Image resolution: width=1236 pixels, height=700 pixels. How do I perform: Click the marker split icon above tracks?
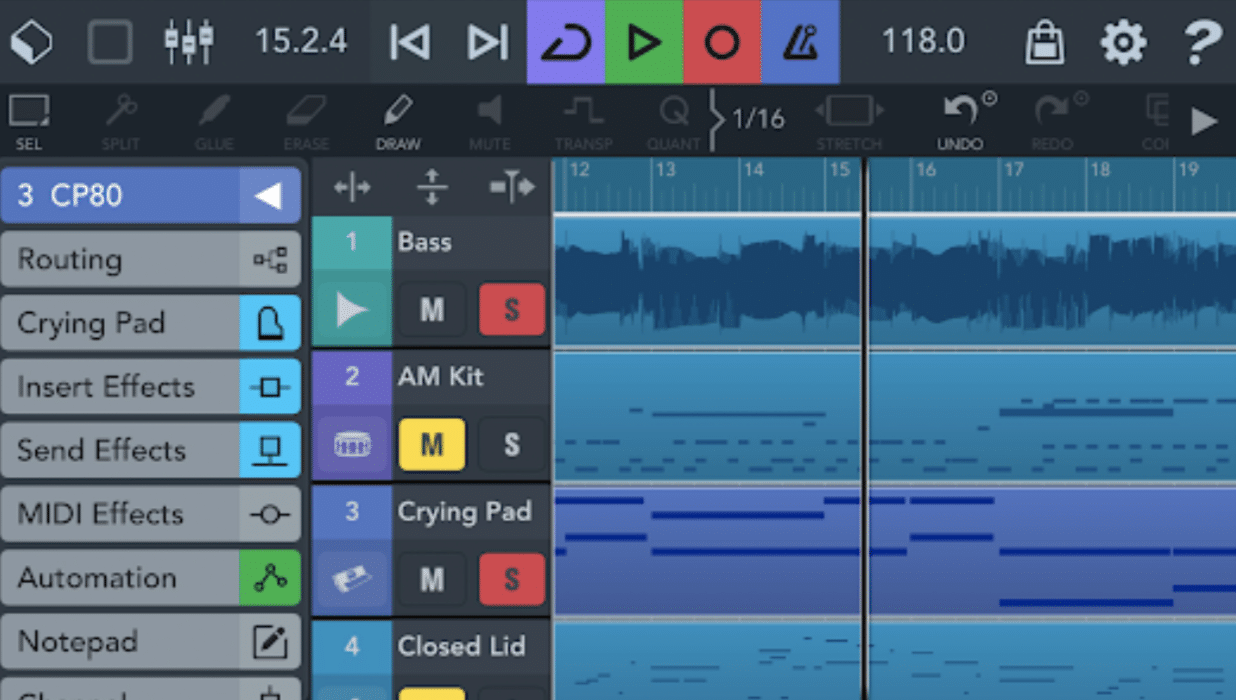pos(512,187)
